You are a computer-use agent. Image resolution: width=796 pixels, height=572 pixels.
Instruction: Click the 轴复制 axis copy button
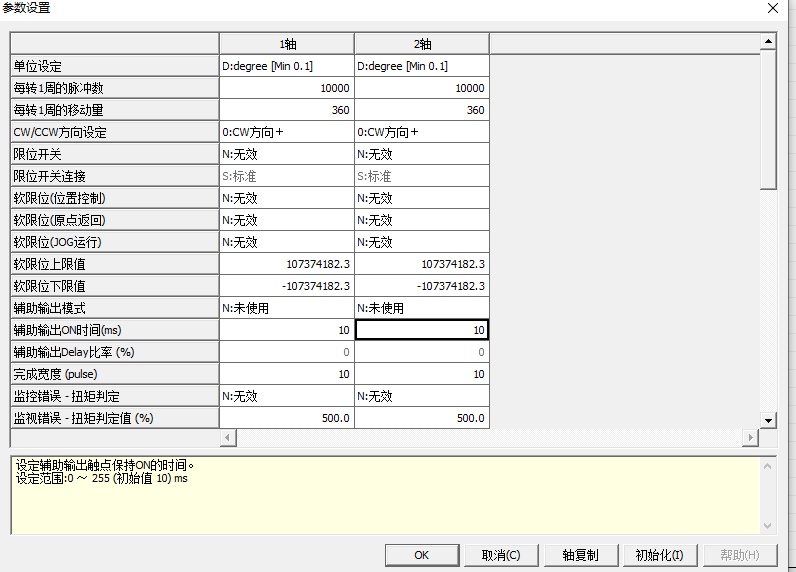[580, 555]
